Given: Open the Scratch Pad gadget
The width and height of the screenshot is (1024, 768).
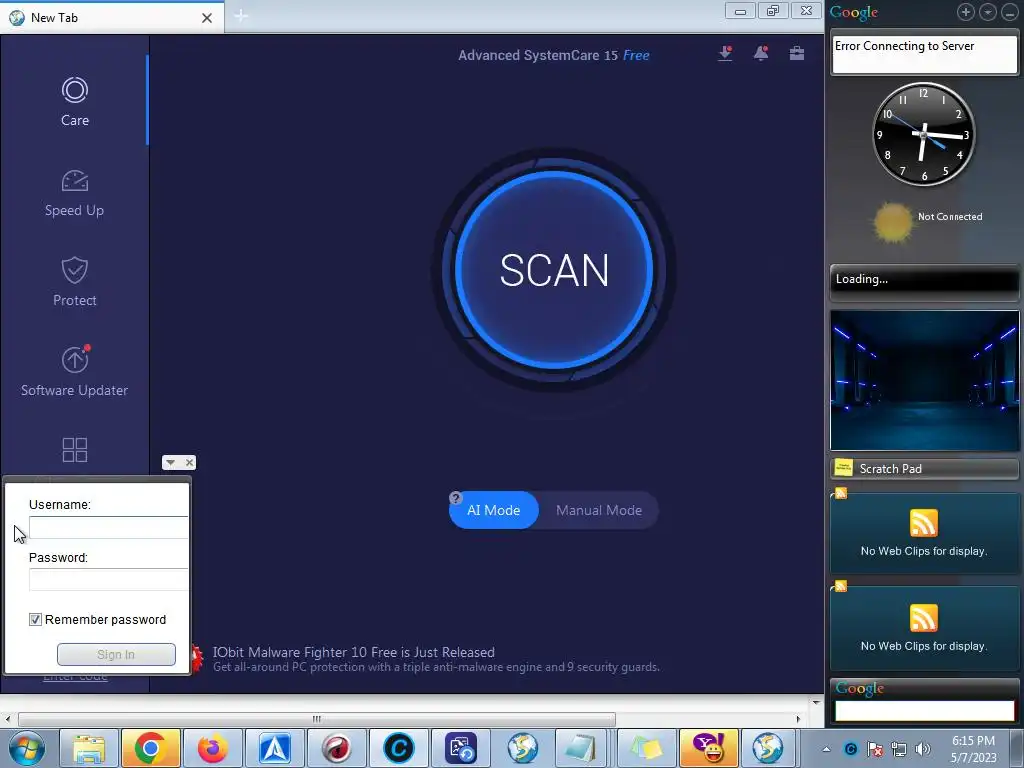Looking at the screenshot, I should 924,468.
